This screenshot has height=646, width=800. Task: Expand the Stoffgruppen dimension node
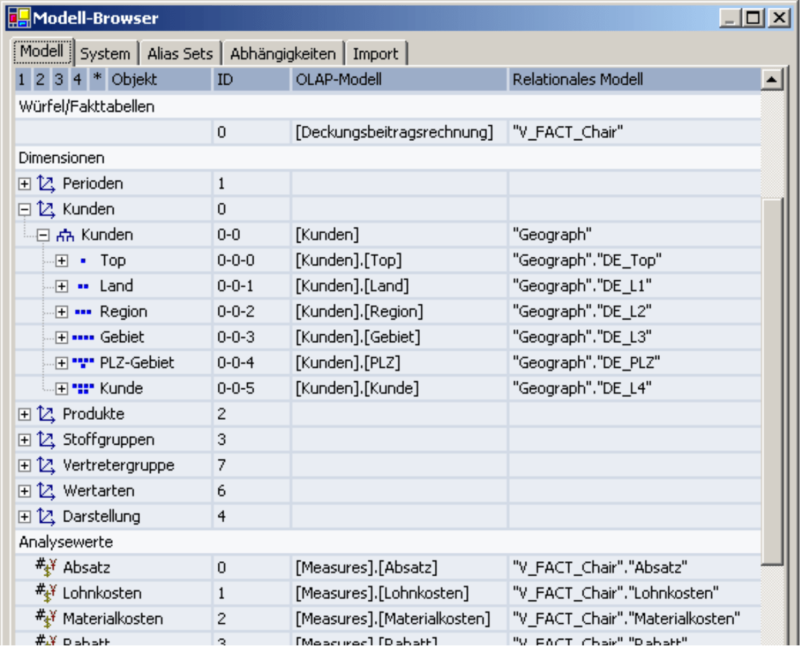coord(24,440)
